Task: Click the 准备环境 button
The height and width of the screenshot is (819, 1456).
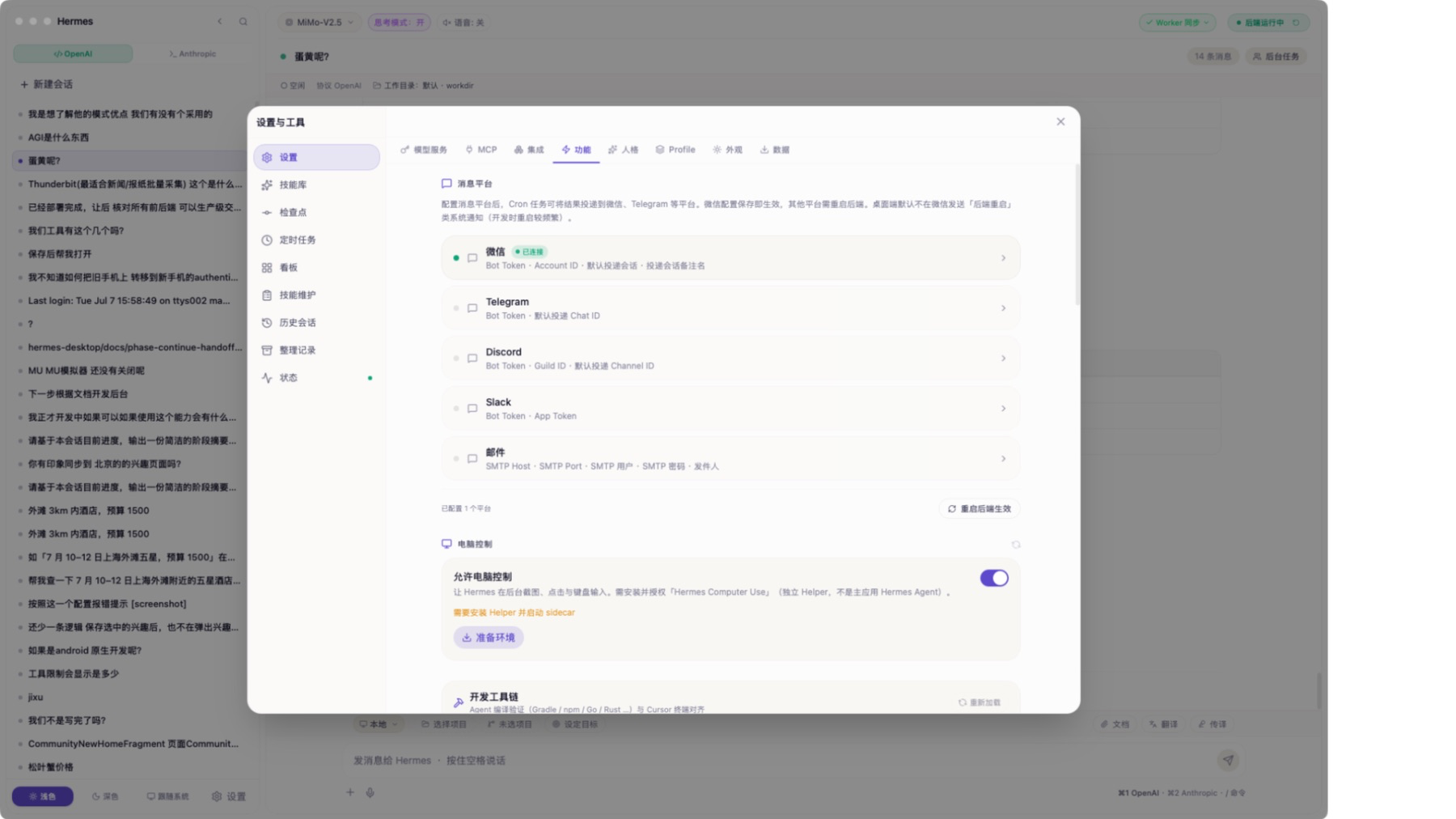Action: tap(489, 638)
